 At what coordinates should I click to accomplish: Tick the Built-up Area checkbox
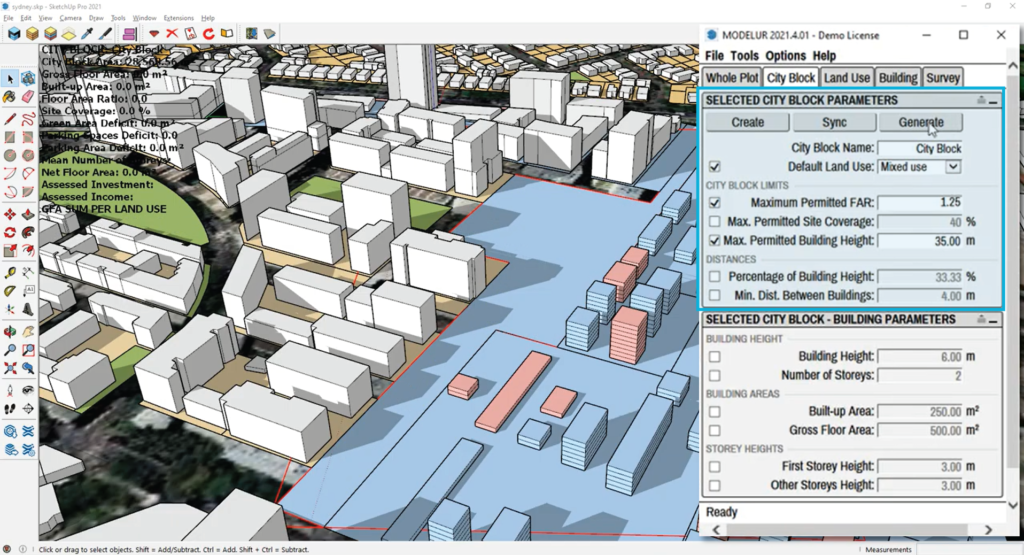point(714,411)
